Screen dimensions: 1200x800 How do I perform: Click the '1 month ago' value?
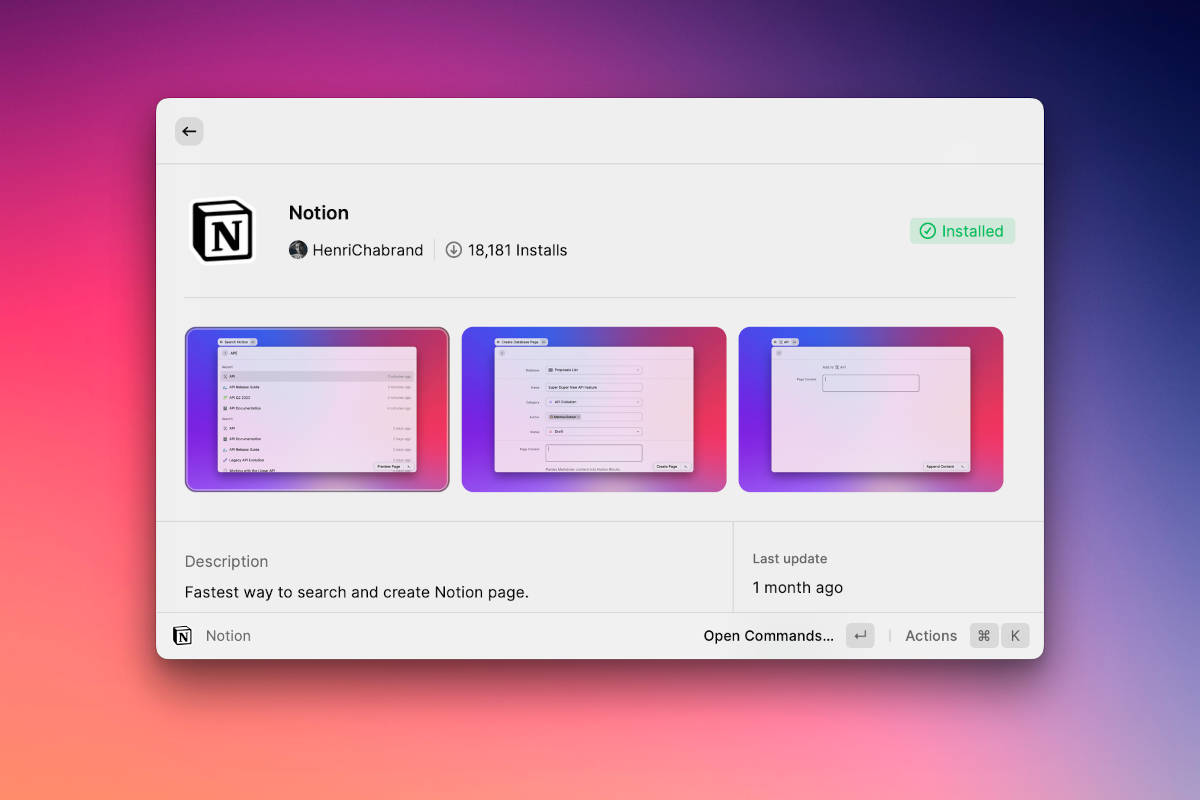click(x=798, y=588)
